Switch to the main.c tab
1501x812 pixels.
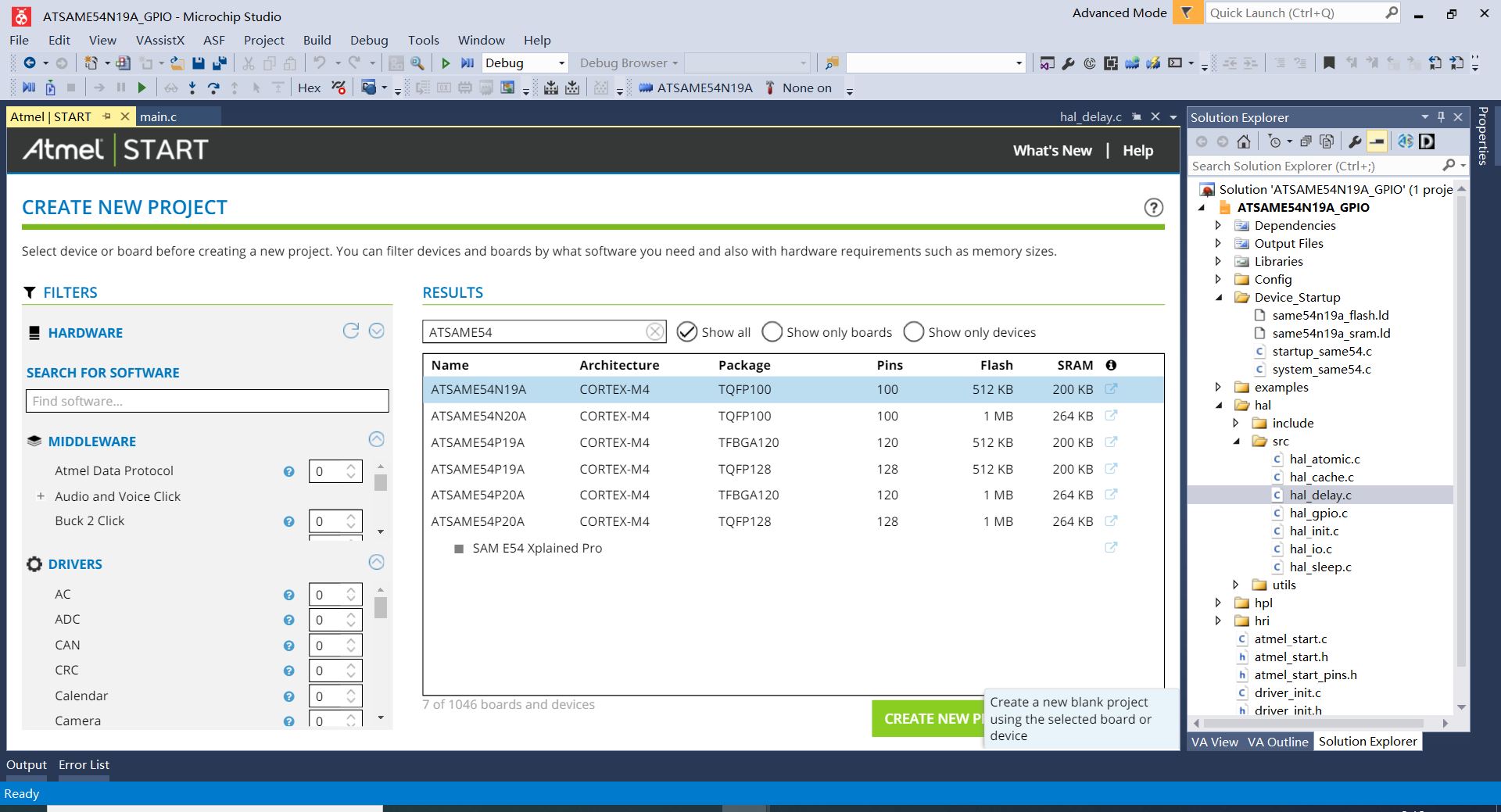(x=159, y=116)
